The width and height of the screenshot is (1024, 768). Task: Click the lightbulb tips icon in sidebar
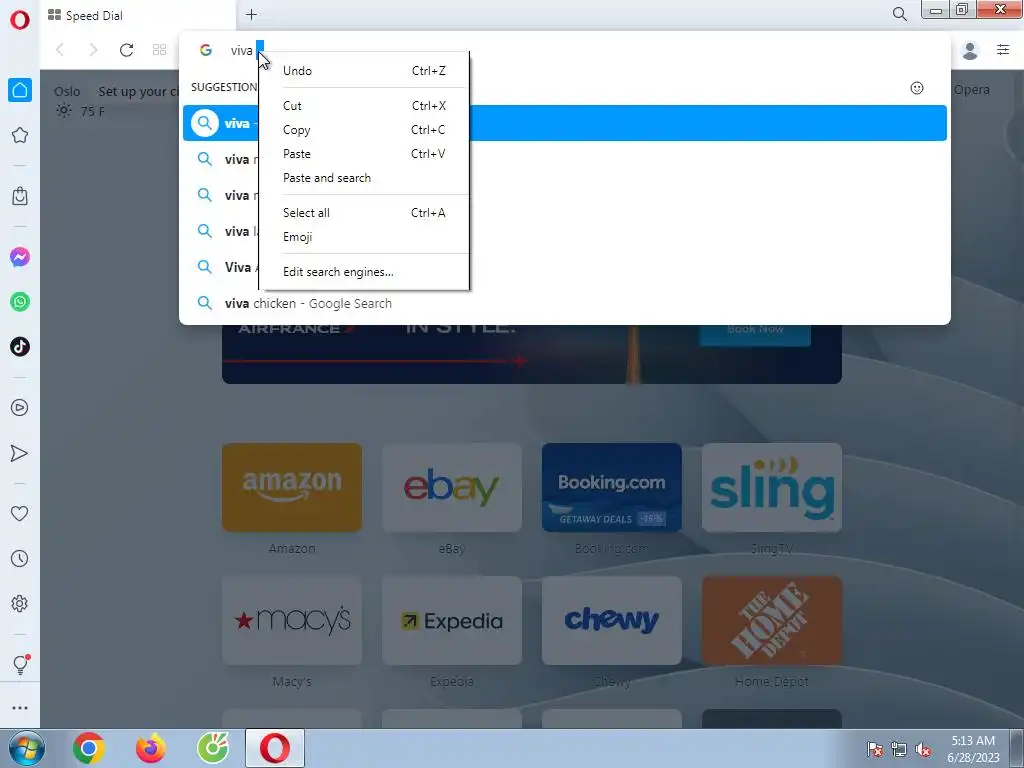click(x=20, y=664)
